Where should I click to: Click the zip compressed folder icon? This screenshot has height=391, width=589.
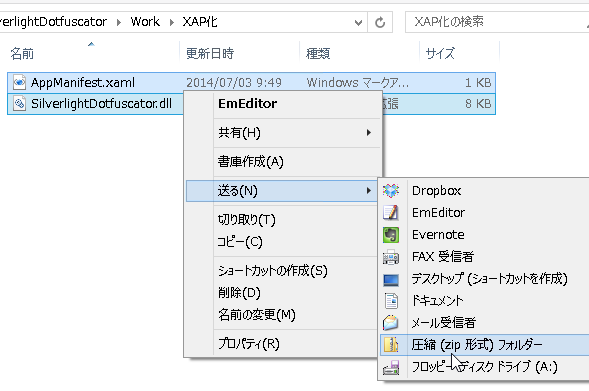(x=391, y=345)
